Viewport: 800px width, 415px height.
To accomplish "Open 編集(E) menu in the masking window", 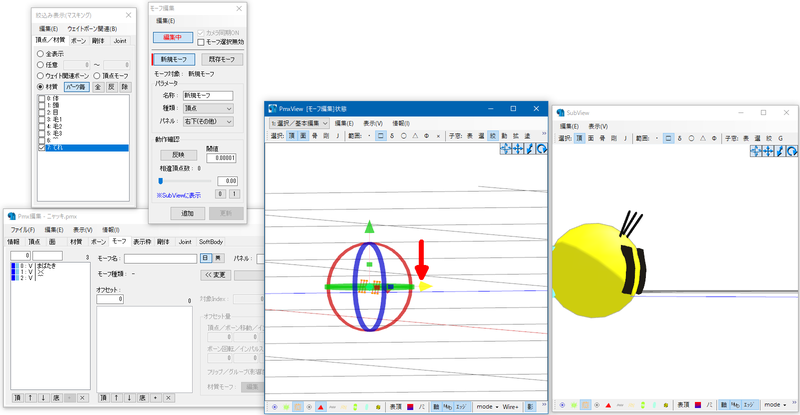I will point(48,29).
